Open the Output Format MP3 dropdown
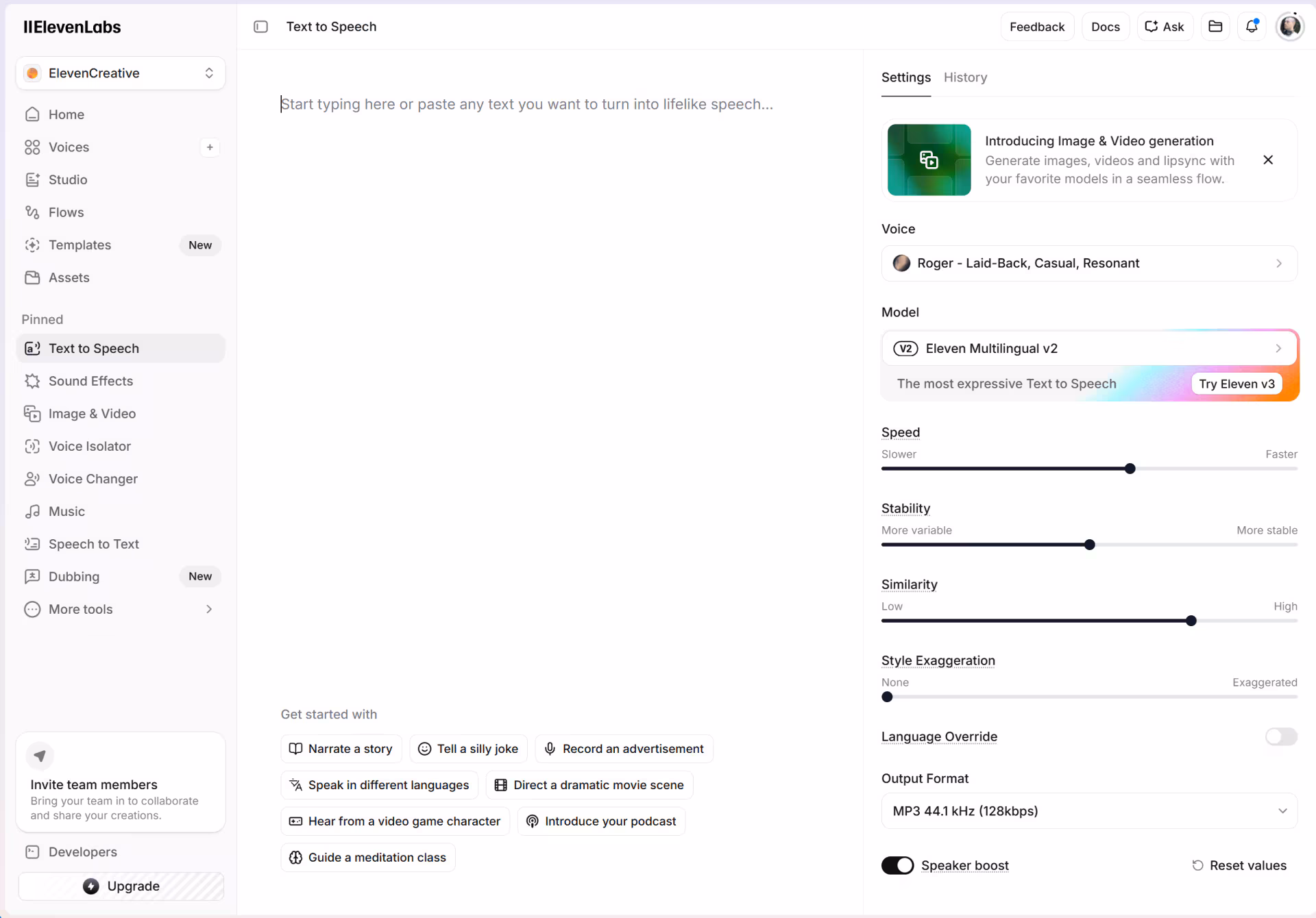1316x918 pixels. click(x=1089, y=811)
